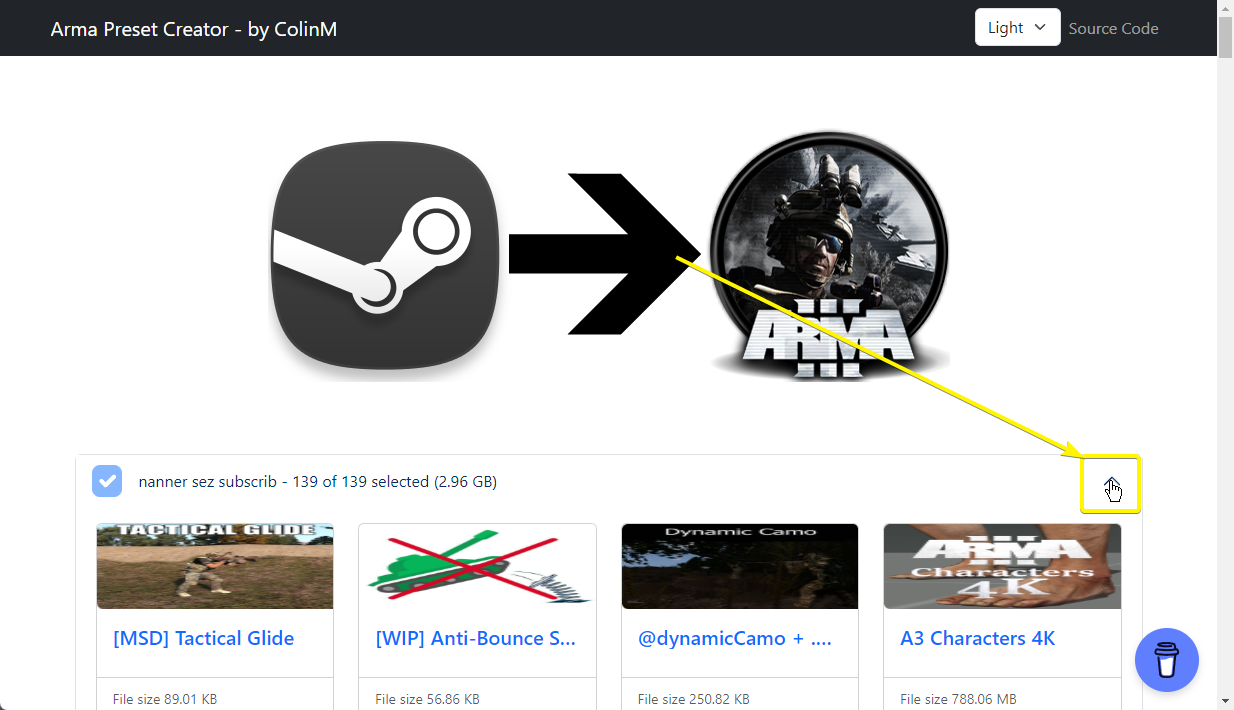The width and height of the screenshot is (1234, 710).
Task: Collapse the nanner sez subscrib collection chevron
Action: pyautogui.click(x=1111, y=485)
